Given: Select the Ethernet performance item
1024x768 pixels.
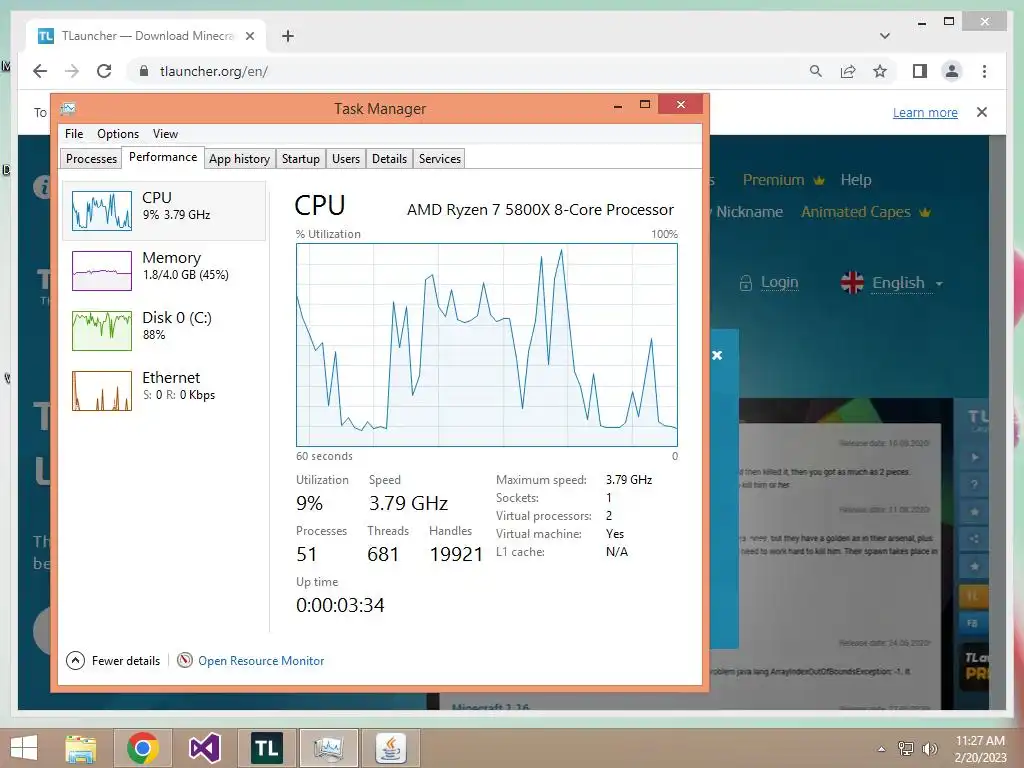Looking at the screenshot, I should pyautogui.click(x=165, y=391).
